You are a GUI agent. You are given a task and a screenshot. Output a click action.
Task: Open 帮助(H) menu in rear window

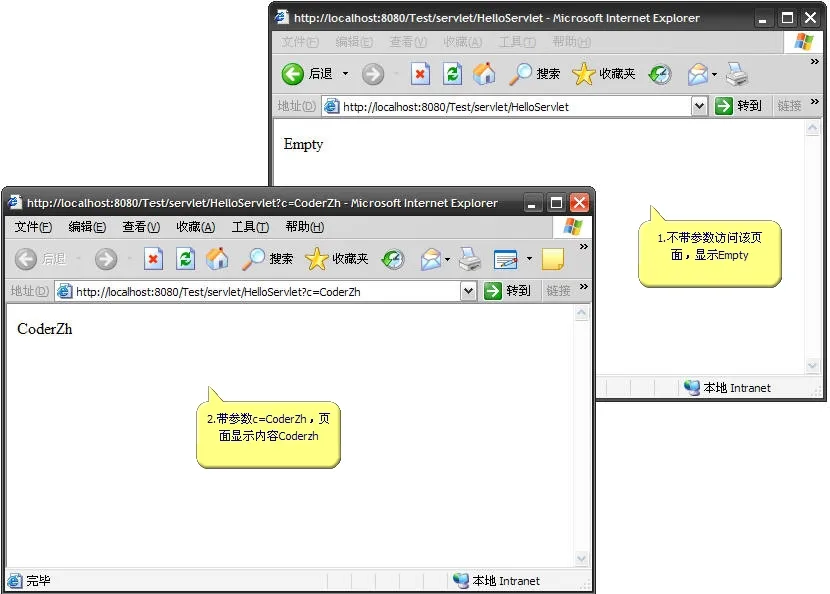tap(571, 41)
